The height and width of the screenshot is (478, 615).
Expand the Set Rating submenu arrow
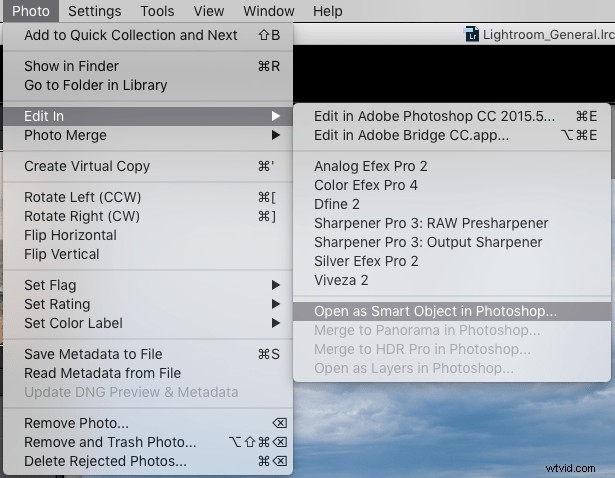coord(276,304)
